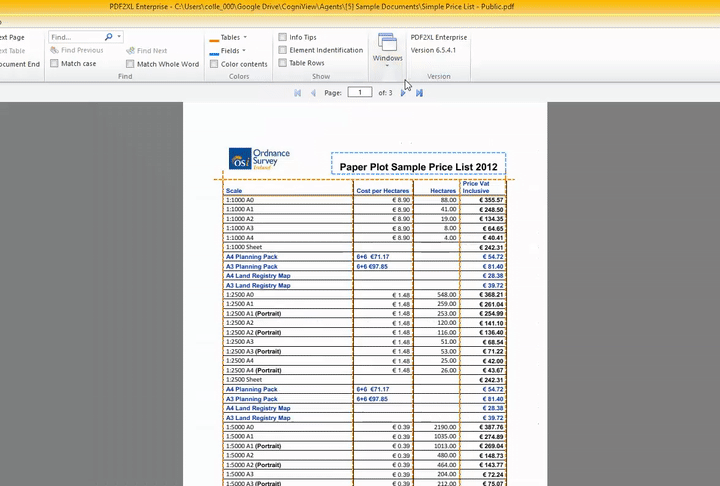Go to the previous page
The width and height of the screenshot is (720, 486).
click(x=313, y=93)
